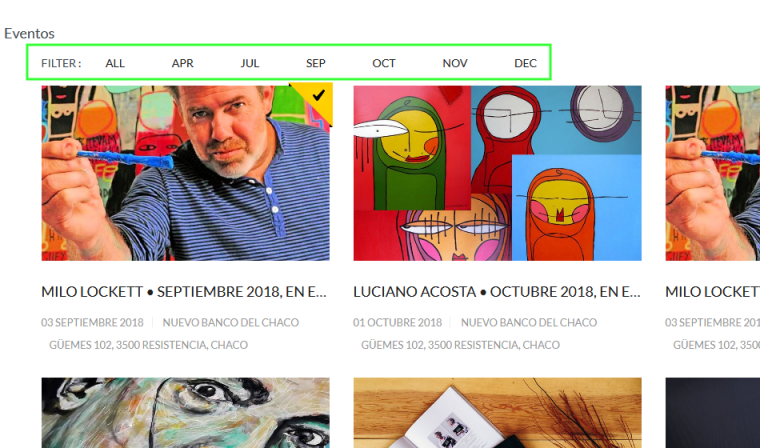This screenshot has height=448, width=760.
Task: Choose the SEP filter
Action: 316,63
